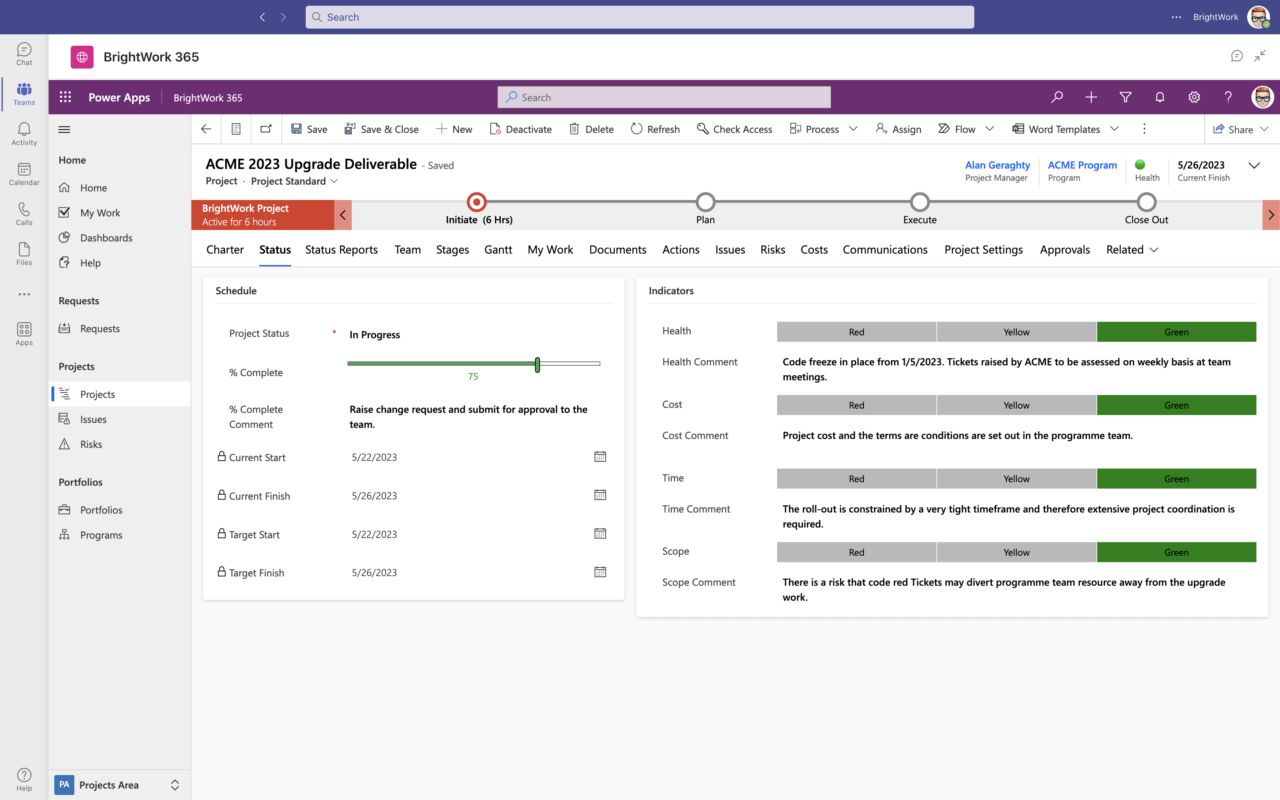Refresh the project record
Viewport: 1280px width, 800px height.
coord(655,129)
